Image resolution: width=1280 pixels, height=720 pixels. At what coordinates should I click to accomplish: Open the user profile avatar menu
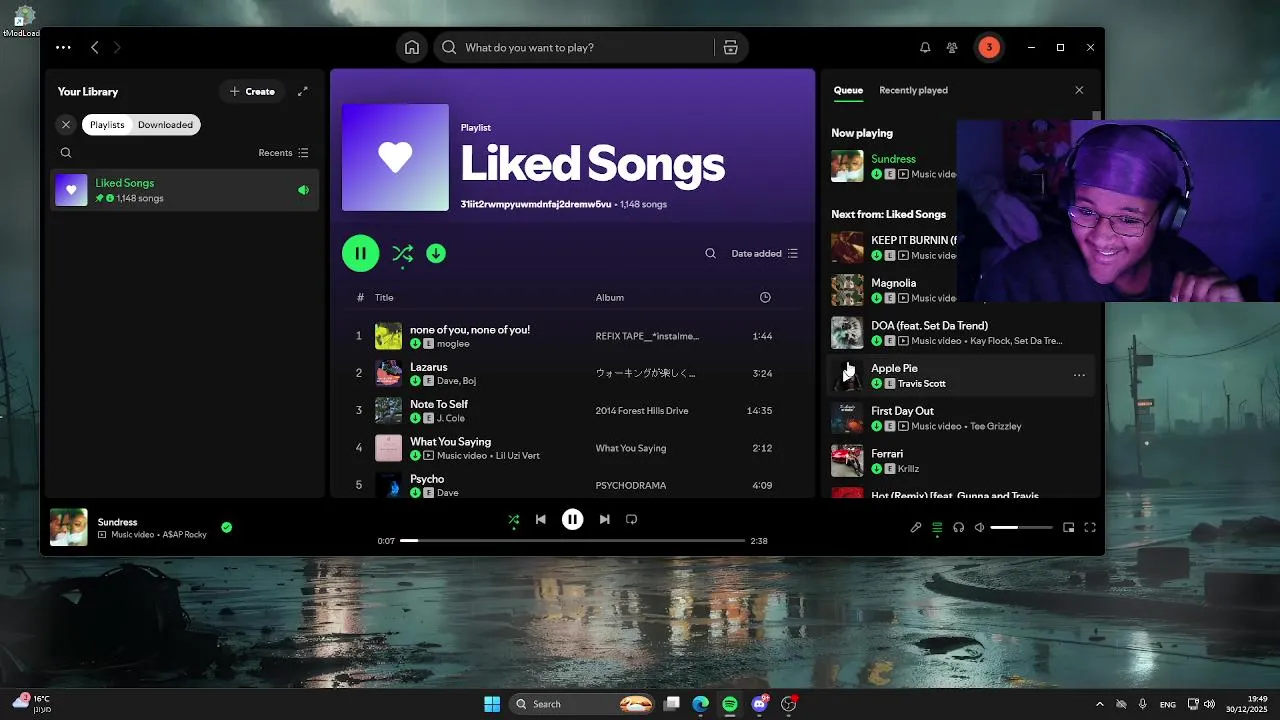coord(989,47)
